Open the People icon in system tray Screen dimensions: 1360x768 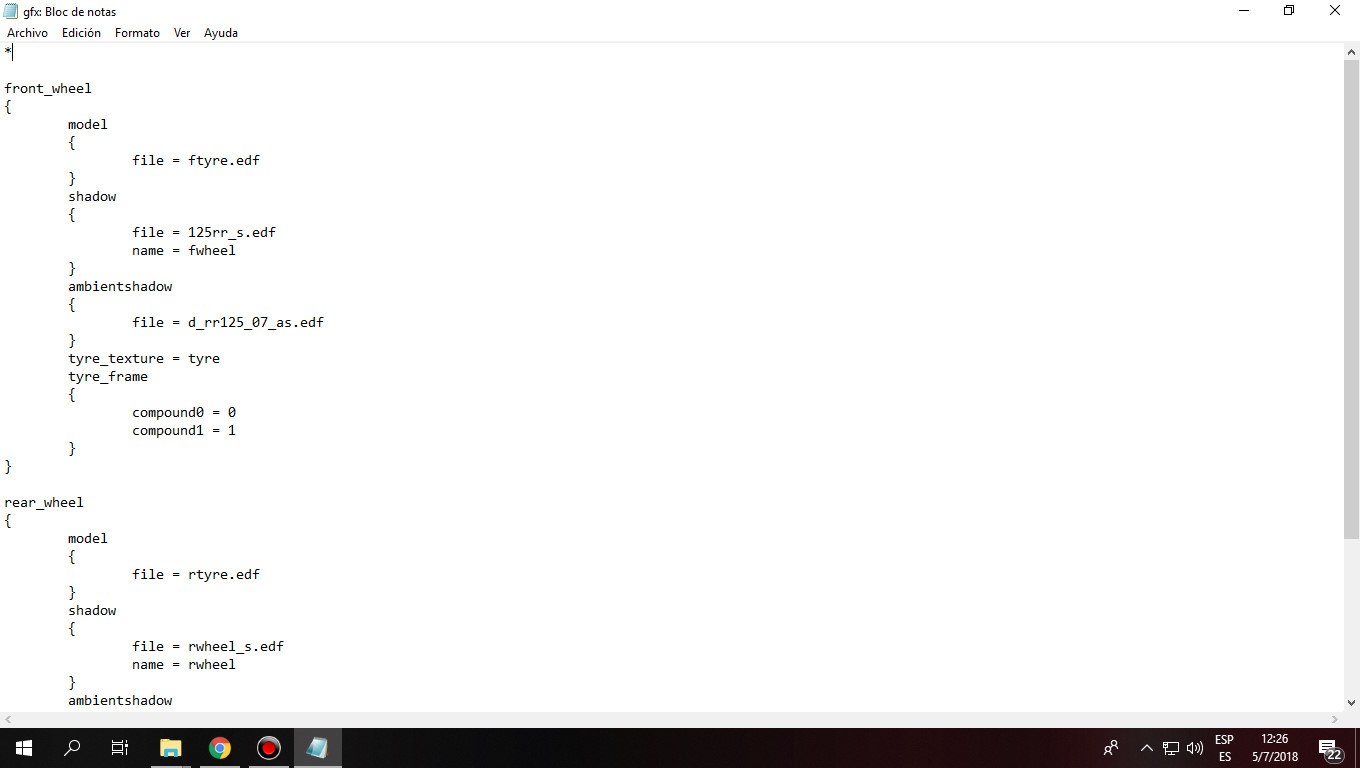[1111, 748]
